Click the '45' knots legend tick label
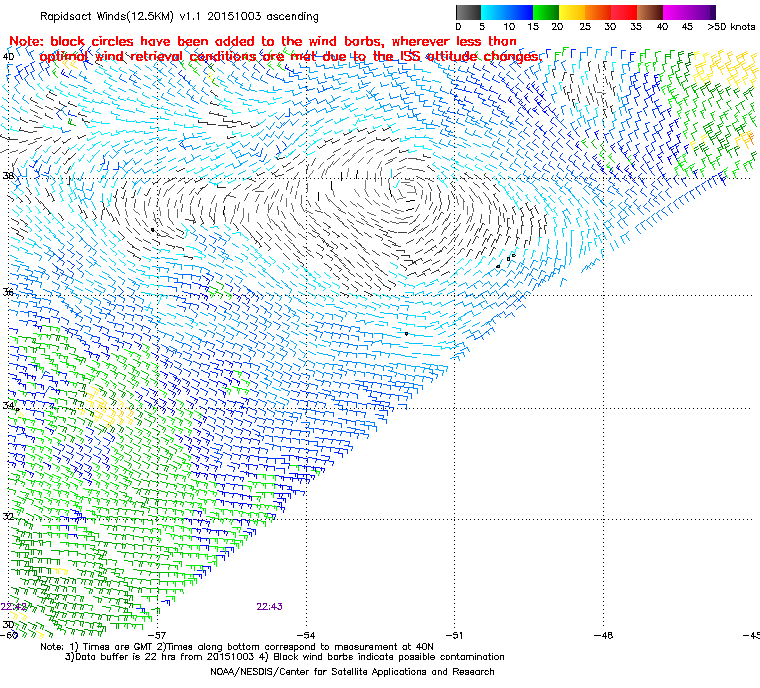This screenshot has width=760, height=688. coord(687,27)
